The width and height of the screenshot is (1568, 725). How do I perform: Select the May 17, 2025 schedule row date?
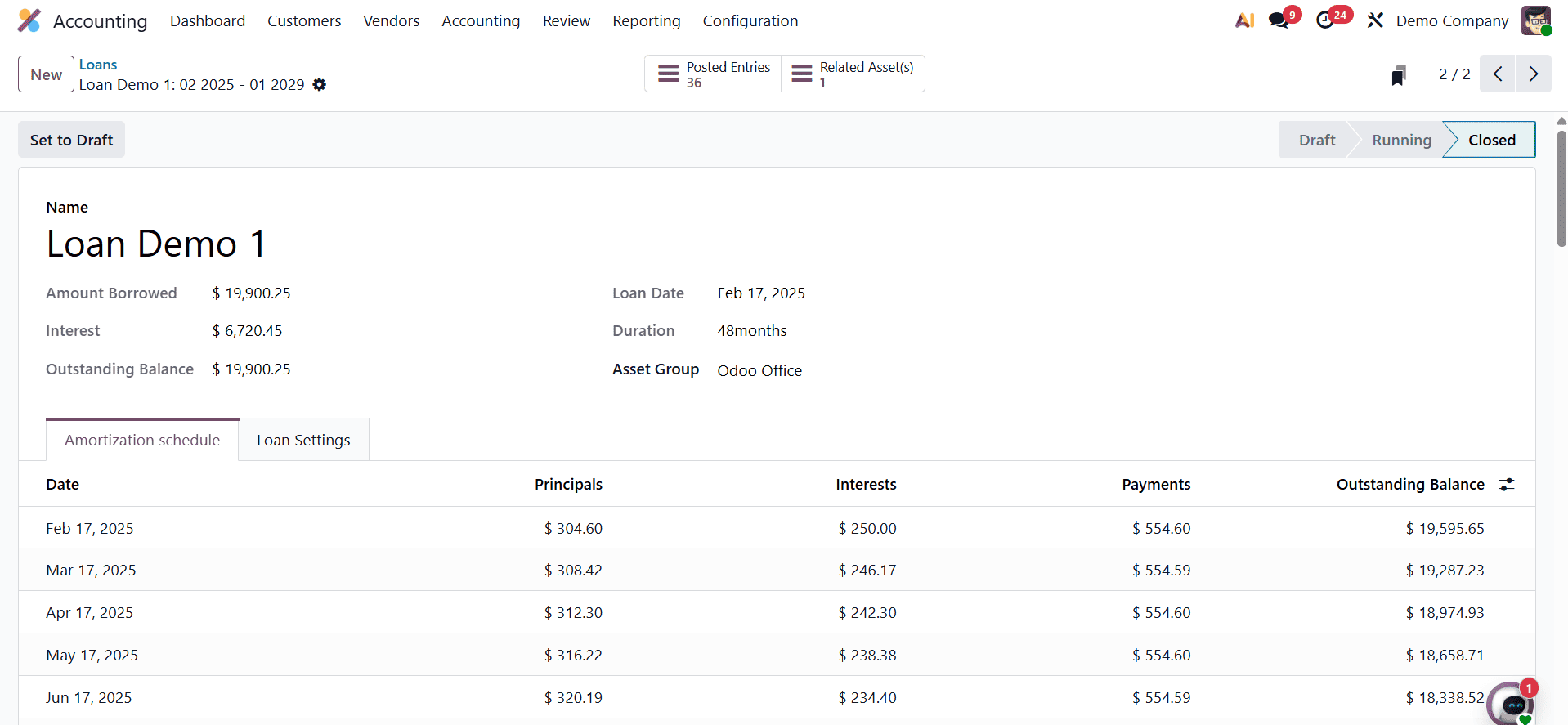92,656
